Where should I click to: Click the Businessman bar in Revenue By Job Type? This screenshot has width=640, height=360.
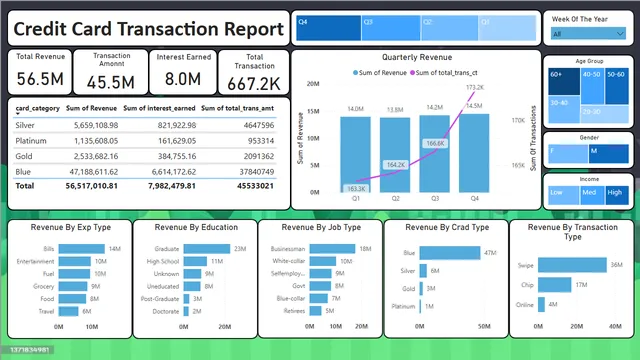point(332,249)
